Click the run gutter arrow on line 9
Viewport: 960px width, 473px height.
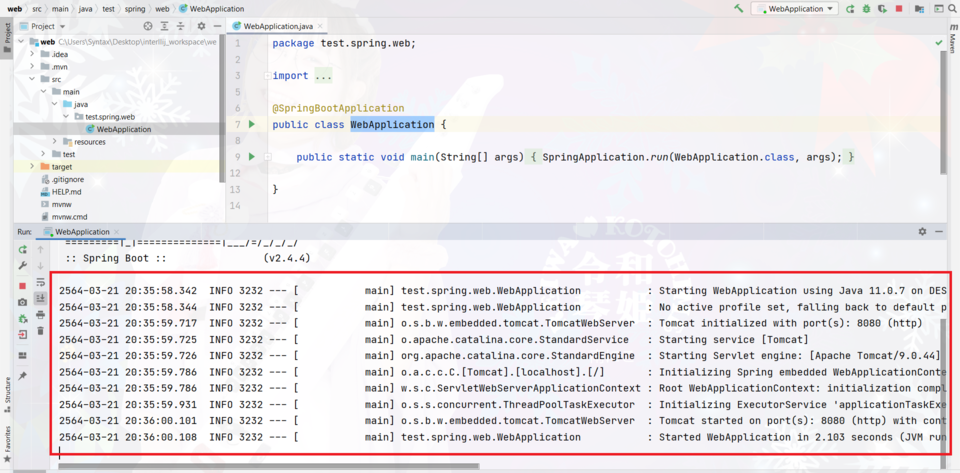251,157
